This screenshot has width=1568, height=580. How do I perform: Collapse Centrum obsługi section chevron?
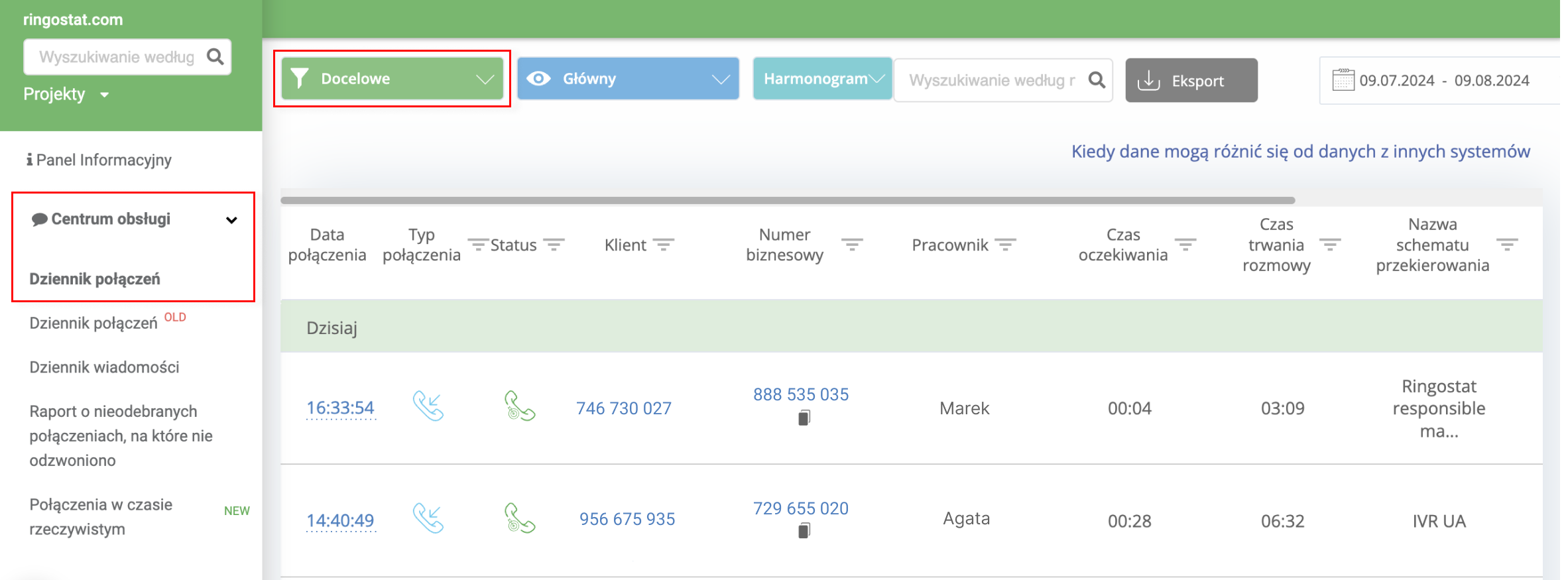[x=231, y=220]
